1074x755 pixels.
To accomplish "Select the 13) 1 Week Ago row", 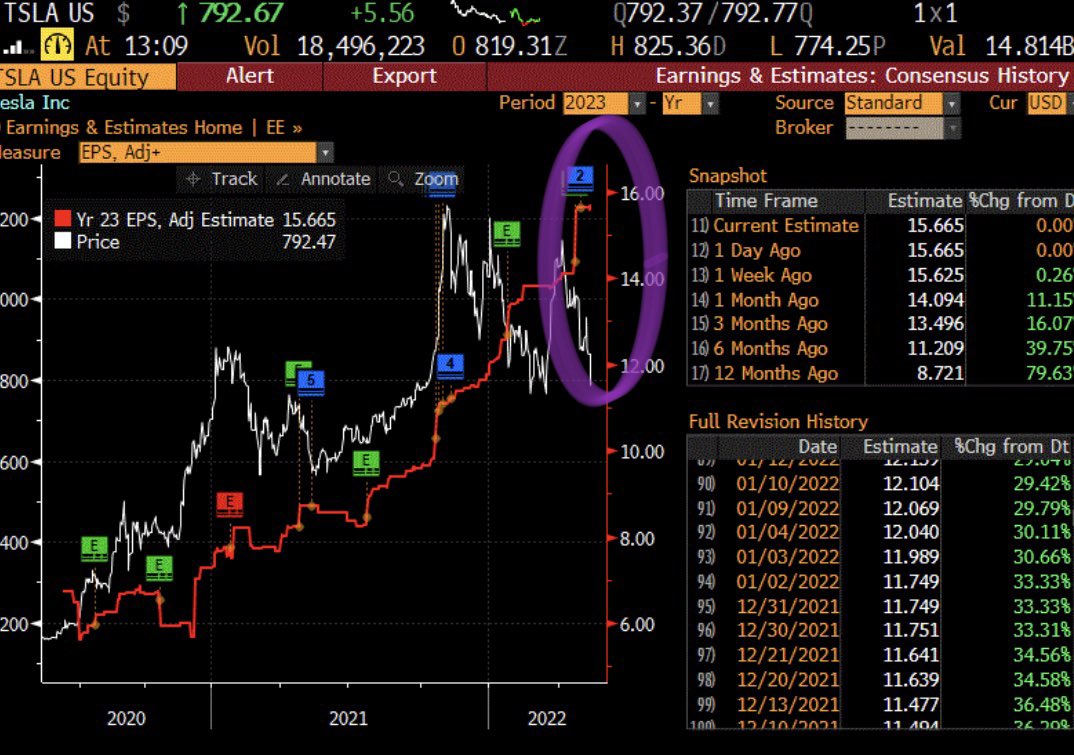I will coord(880,275).
